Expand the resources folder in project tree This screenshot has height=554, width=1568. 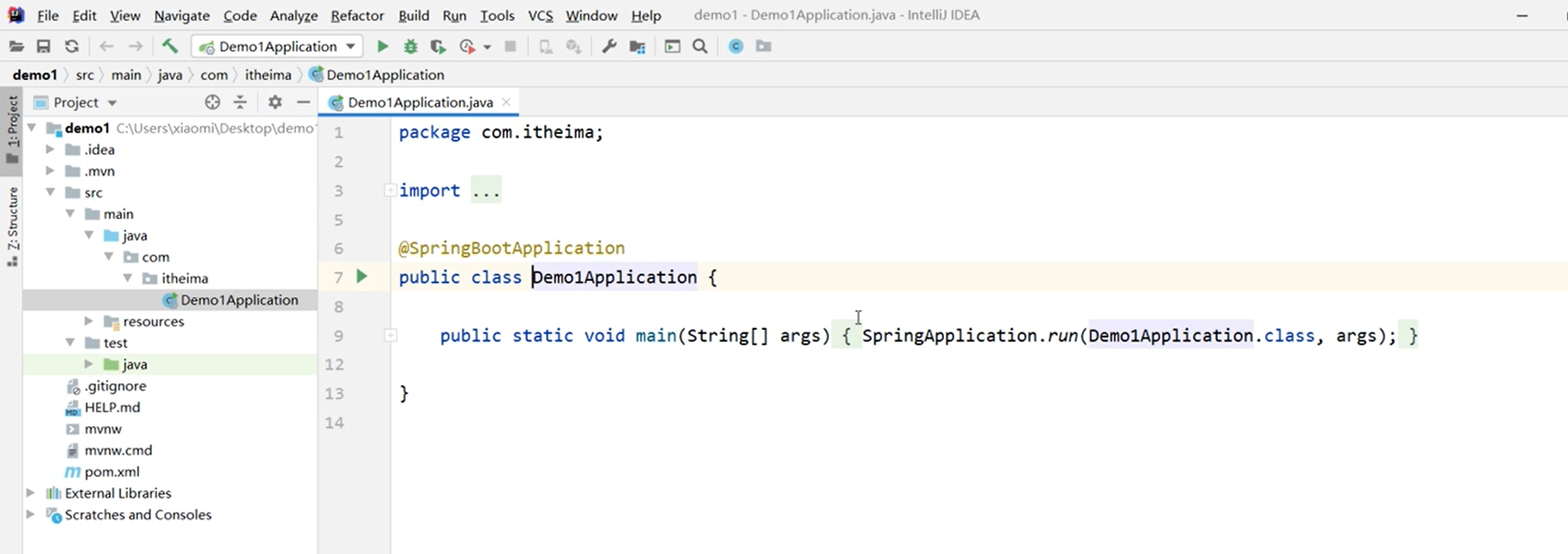tap(88, 321)
